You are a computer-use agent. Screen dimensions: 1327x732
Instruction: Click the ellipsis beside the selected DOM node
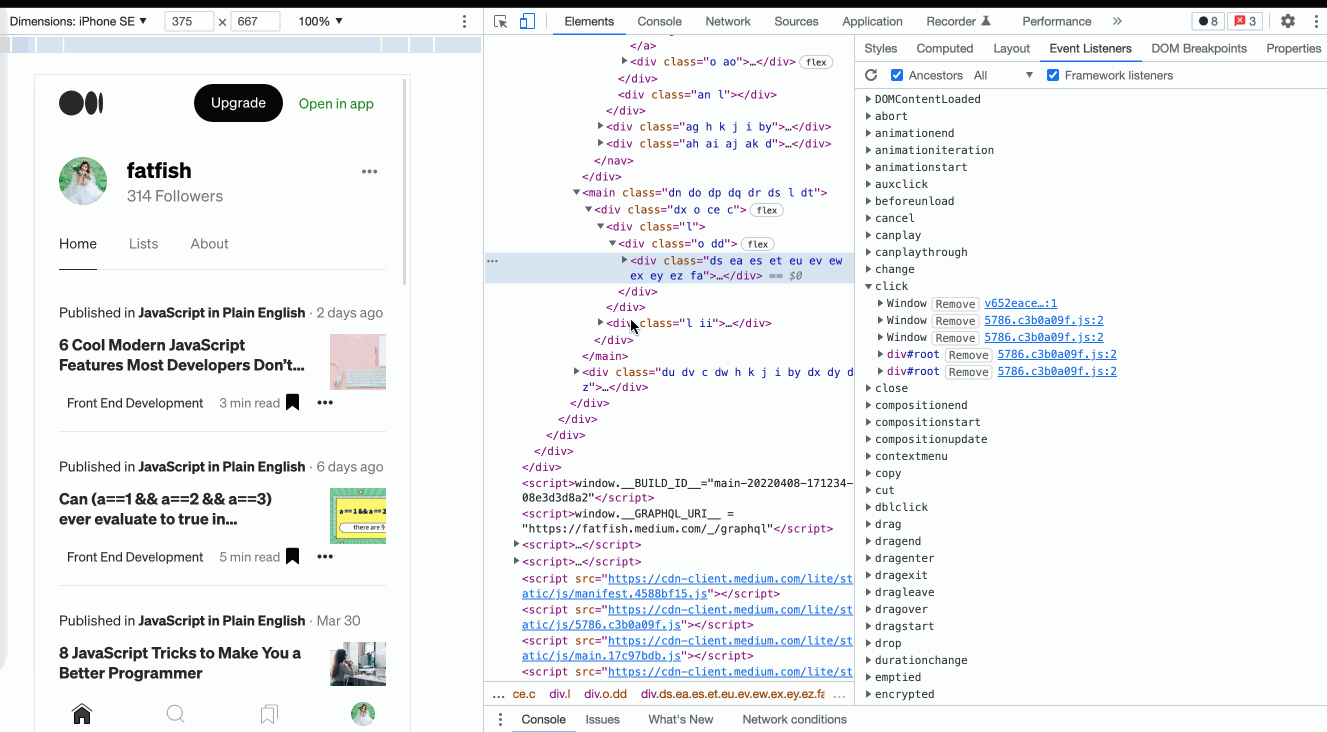click(x=492, y=260)
